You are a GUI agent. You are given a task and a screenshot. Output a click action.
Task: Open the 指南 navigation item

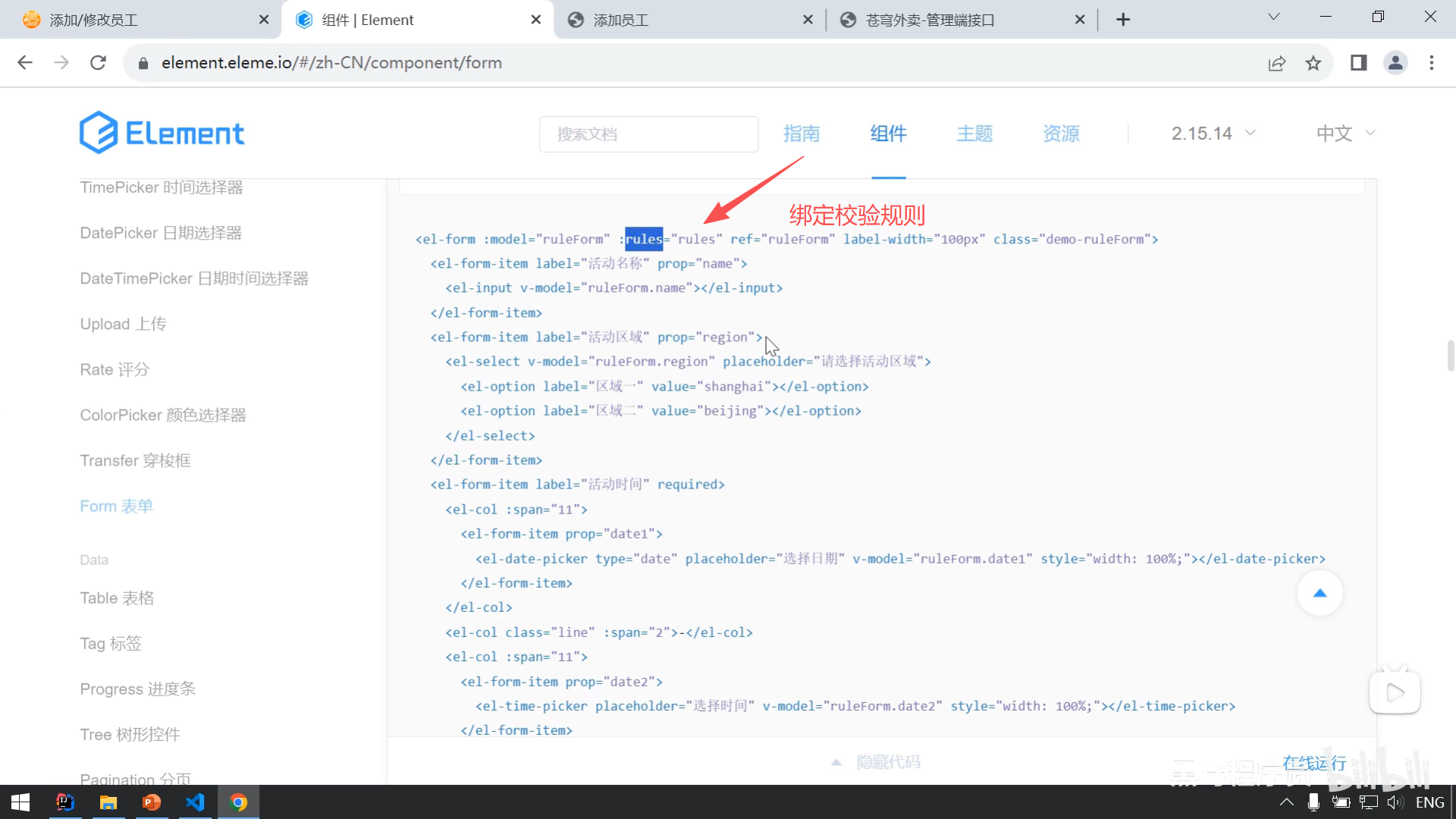click(802, 133)
